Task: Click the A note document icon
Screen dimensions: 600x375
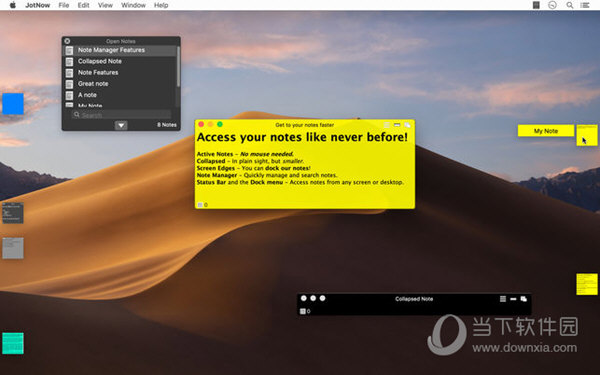Action: coord(69,95)
